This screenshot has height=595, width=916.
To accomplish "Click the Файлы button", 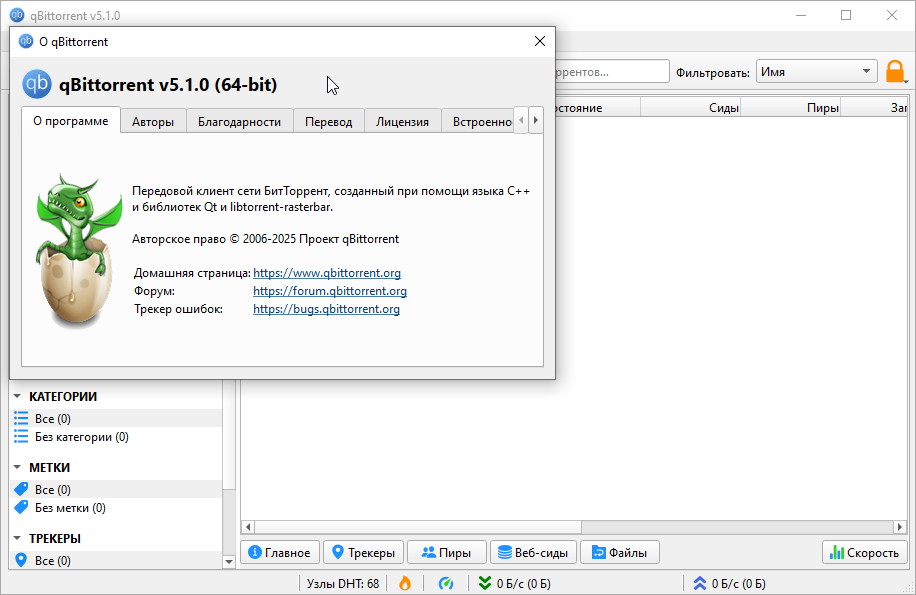I will (620, 552).
